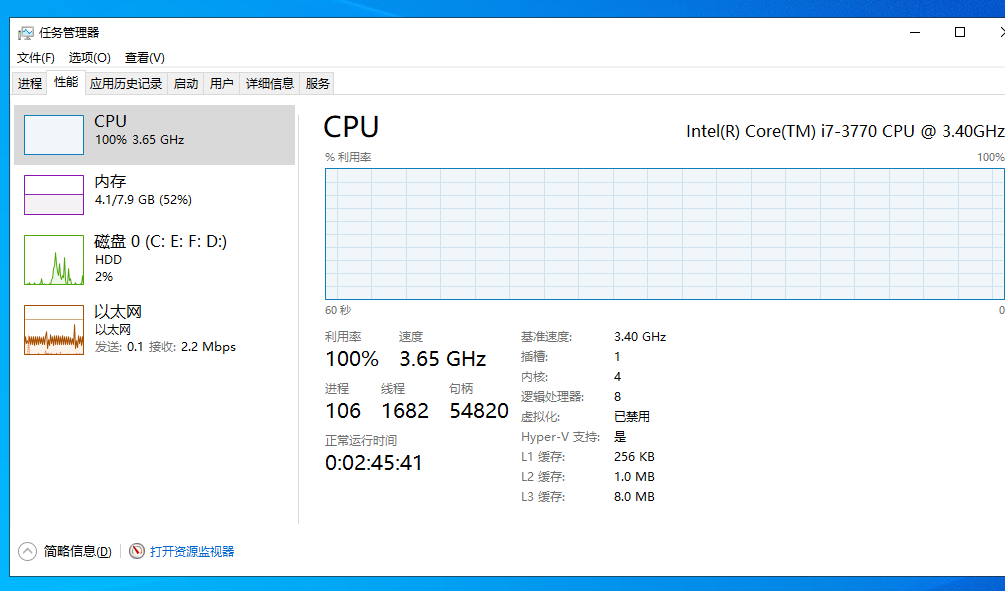This screenshot has height=591, width=1005.
Task: Click the 打开资源监视器 link
Action: click(192, 551)
